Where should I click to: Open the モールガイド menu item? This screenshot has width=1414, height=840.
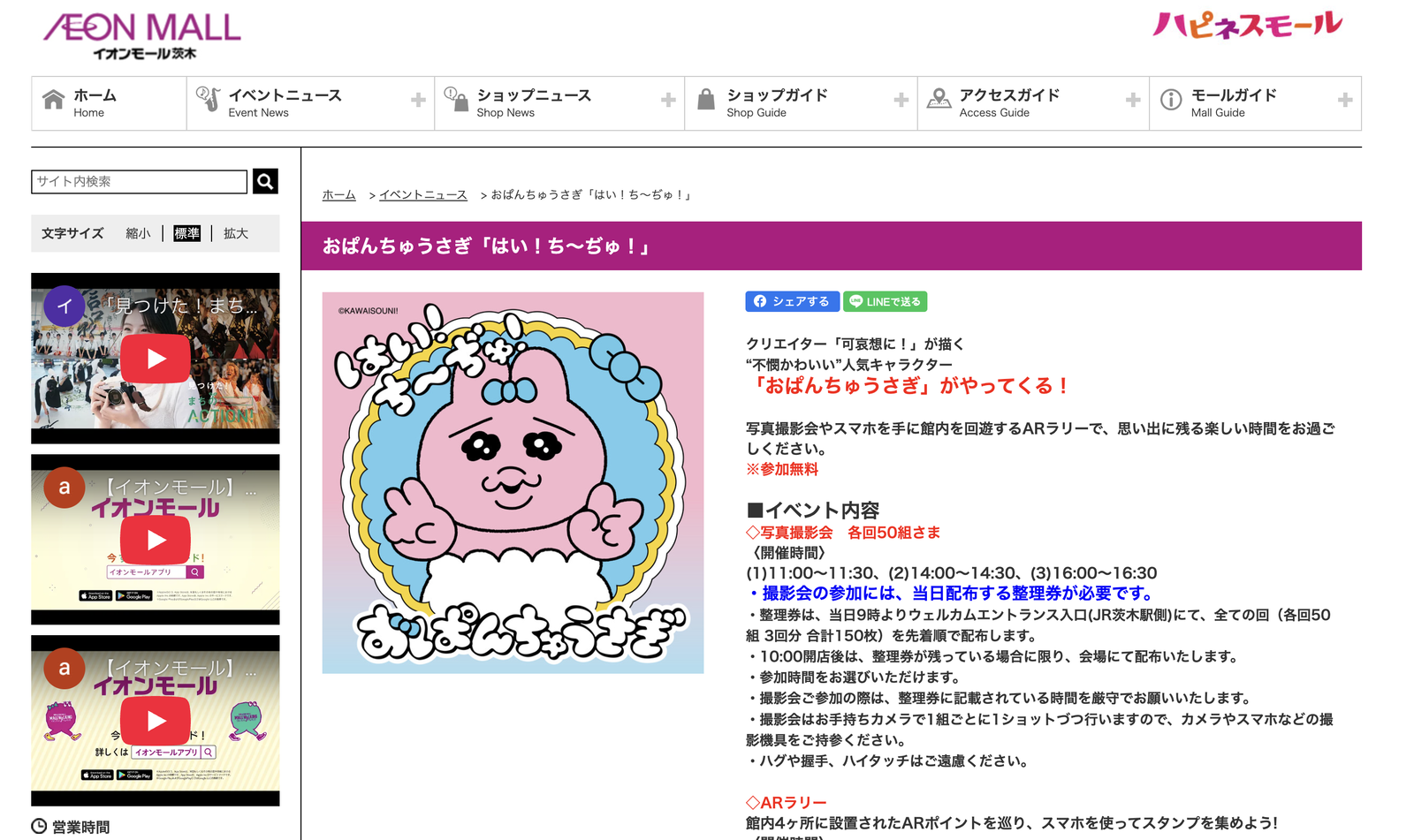[1256, 103]
